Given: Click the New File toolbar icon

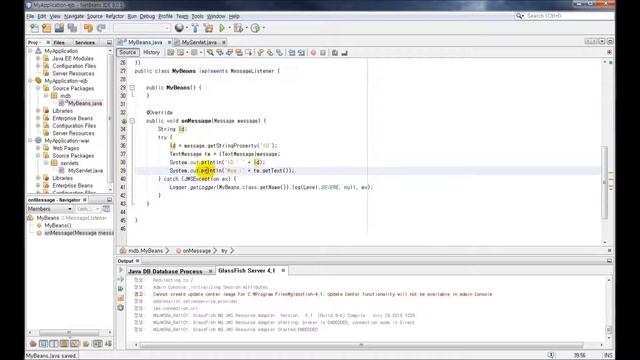Looking at the screenshot, I should click(x=34, y=28).
